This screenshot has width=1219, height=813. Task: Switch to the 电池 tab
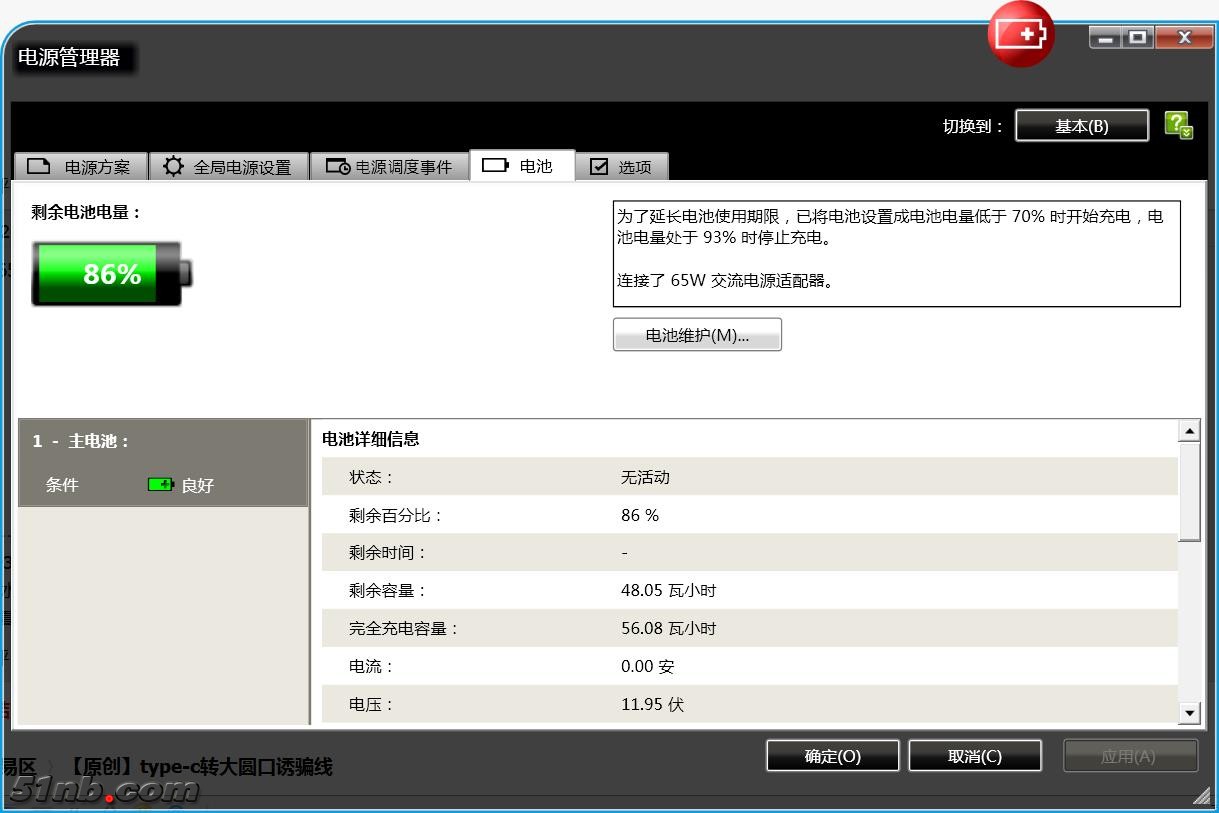pyautogui.click(x=522, y=166)
